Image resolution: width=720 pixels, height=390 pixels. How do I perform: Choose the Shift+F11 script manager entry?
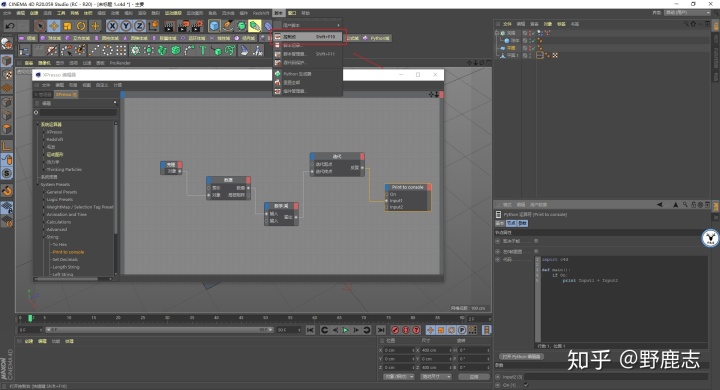pos(308,54)
